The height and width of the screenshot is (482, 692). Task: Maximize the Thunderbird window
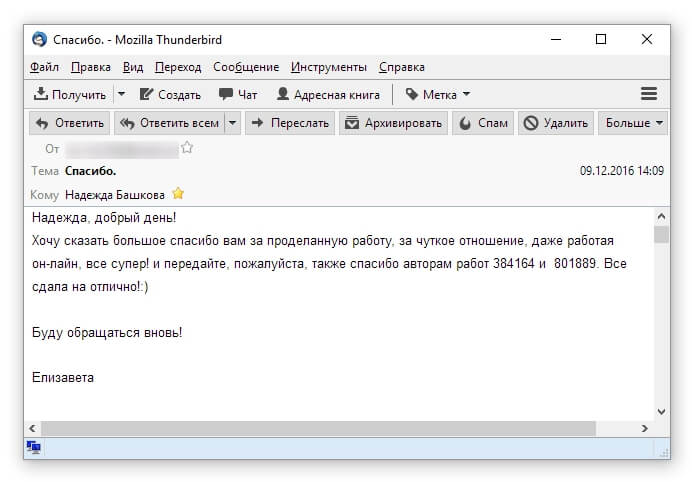coord(601,39)
